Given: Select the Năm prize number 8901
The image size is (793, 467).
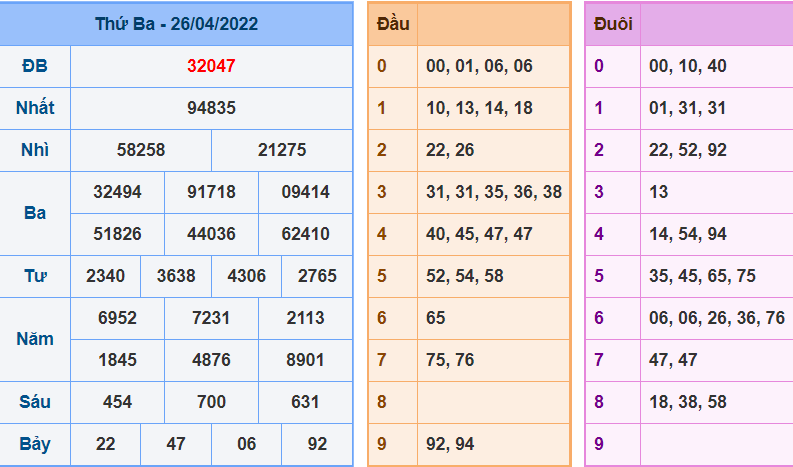Looking at the screenshot, I should click(305, 360).
